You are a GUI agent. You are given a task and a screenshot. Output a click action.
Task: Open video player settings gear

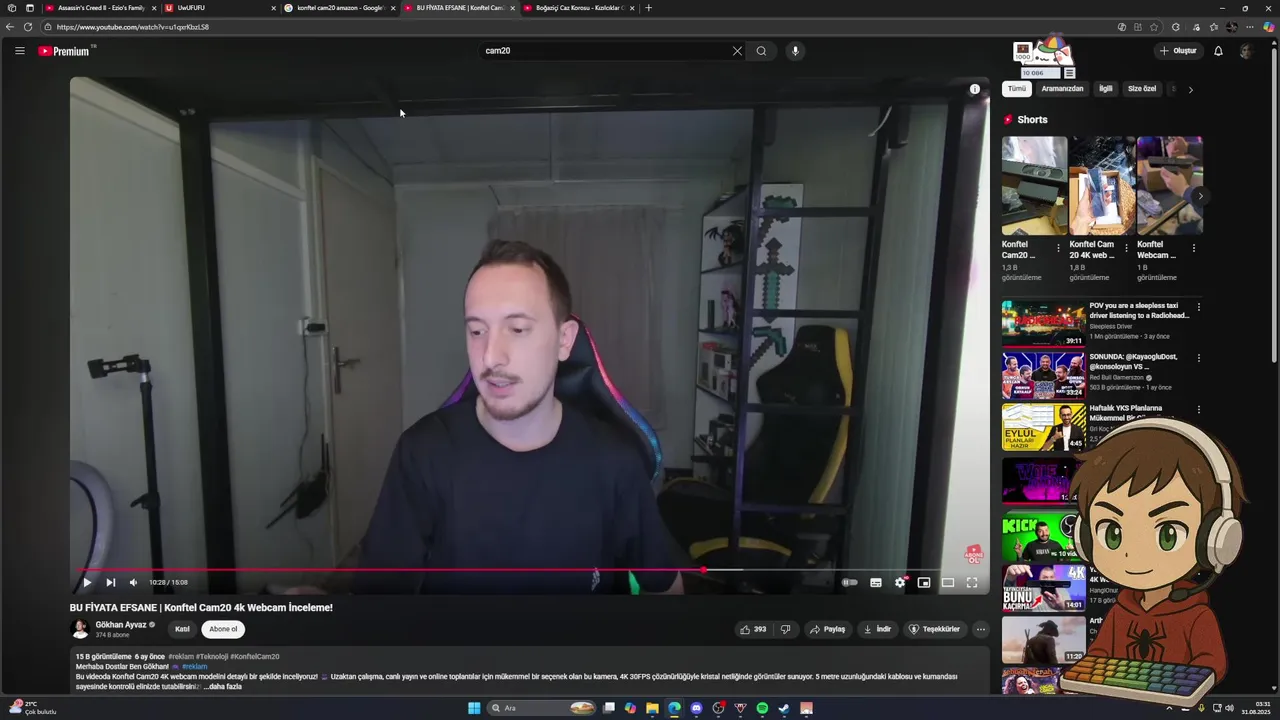pos(900,582)
